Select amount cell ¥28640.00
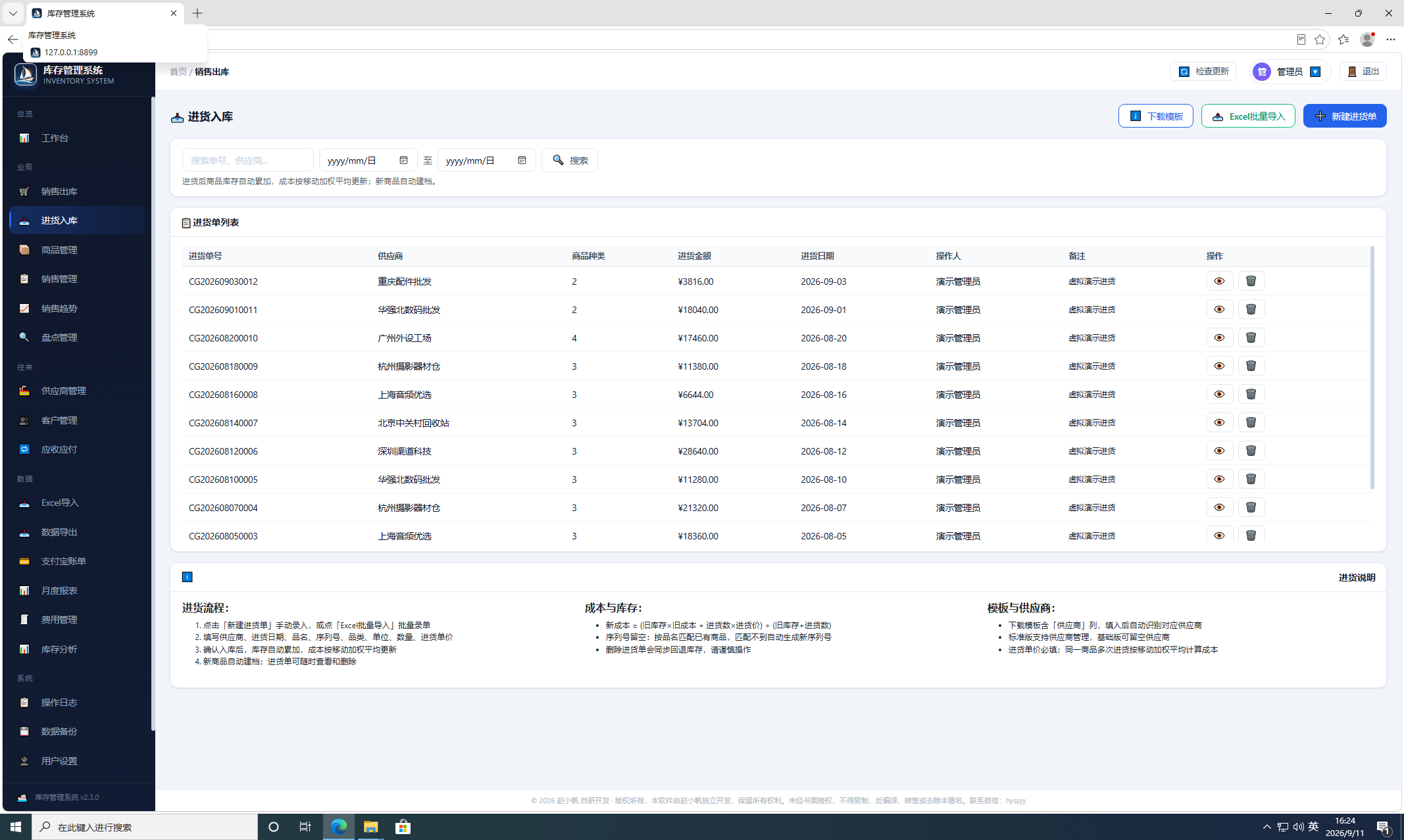 coord(698,451)
